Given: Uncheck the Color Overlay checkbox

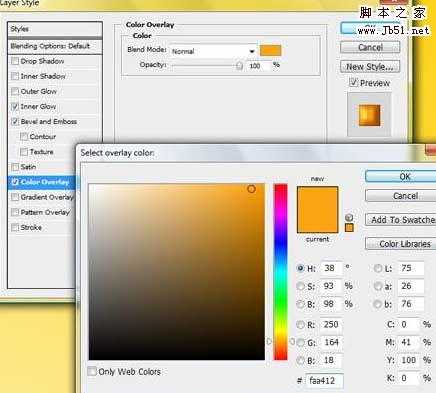Looking at the screenshot, I should (x=15, y=182).
